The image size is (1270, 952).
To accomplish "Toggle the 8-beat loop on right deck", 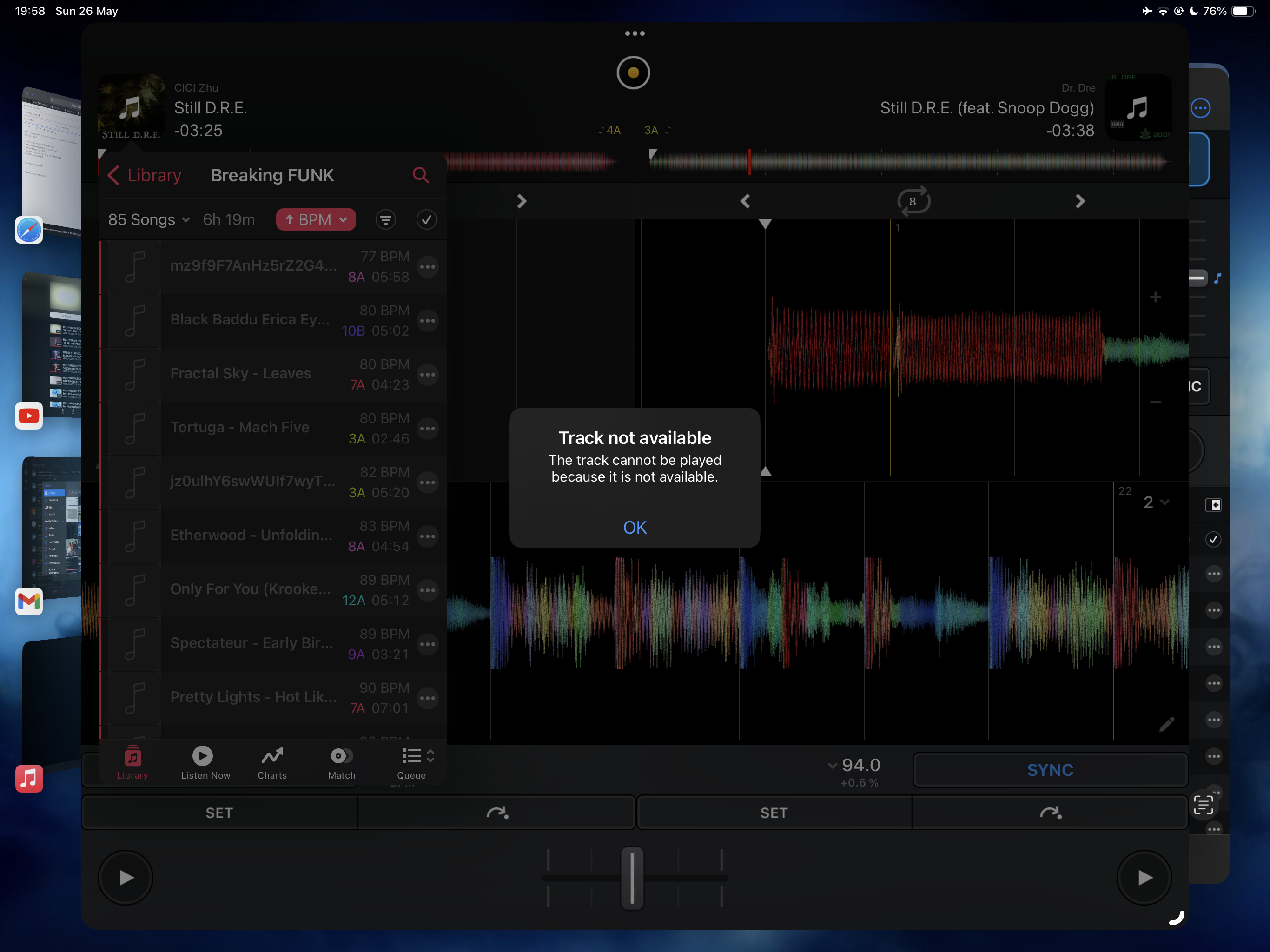I will 913,201.
